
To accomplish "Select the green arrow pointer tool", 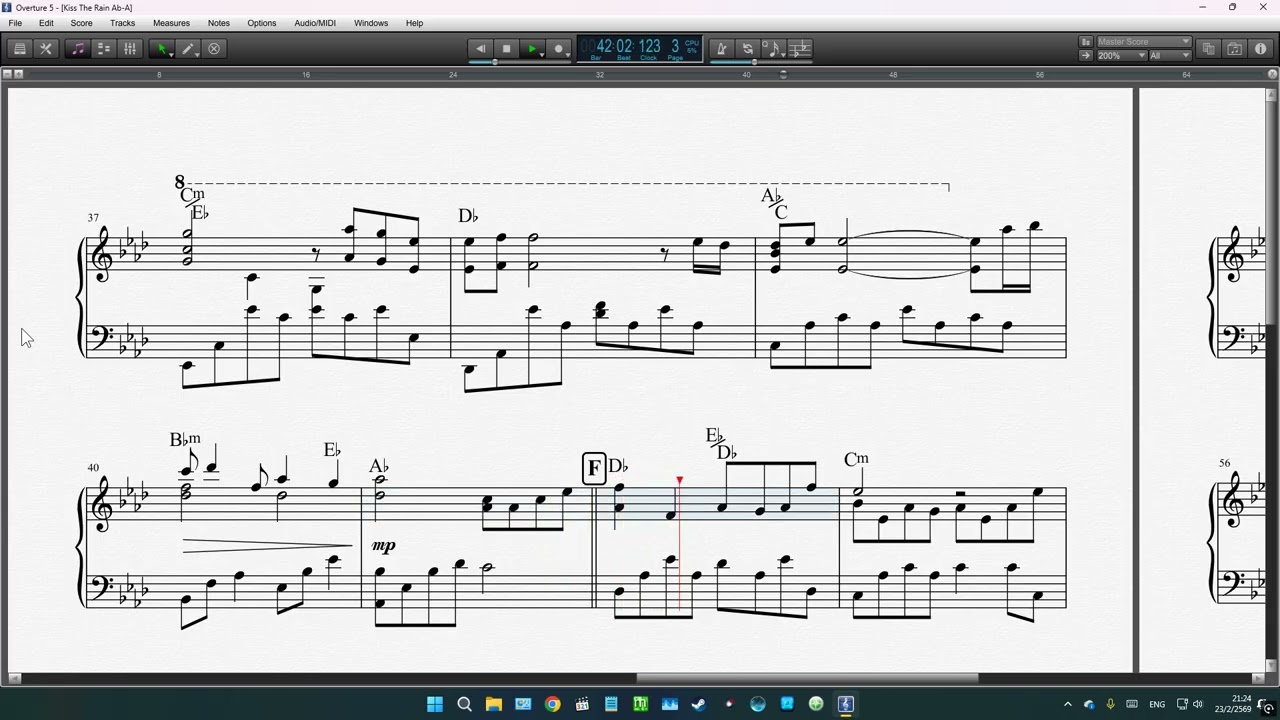I will (162, 48).
